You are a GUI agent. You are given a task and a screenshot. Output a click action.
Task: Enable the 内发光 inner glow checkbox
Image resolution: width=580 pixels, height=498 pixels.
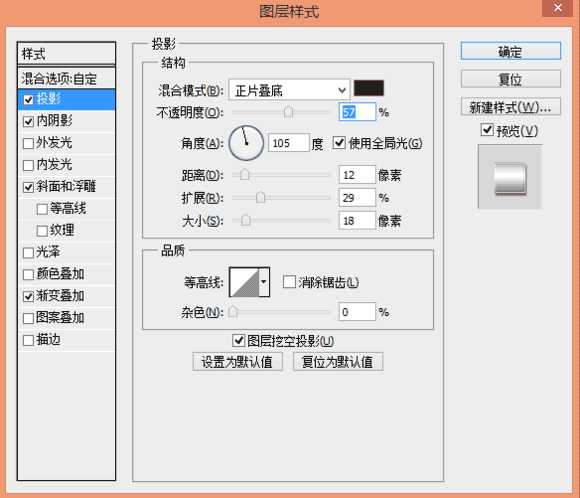[x=28, y=165]
